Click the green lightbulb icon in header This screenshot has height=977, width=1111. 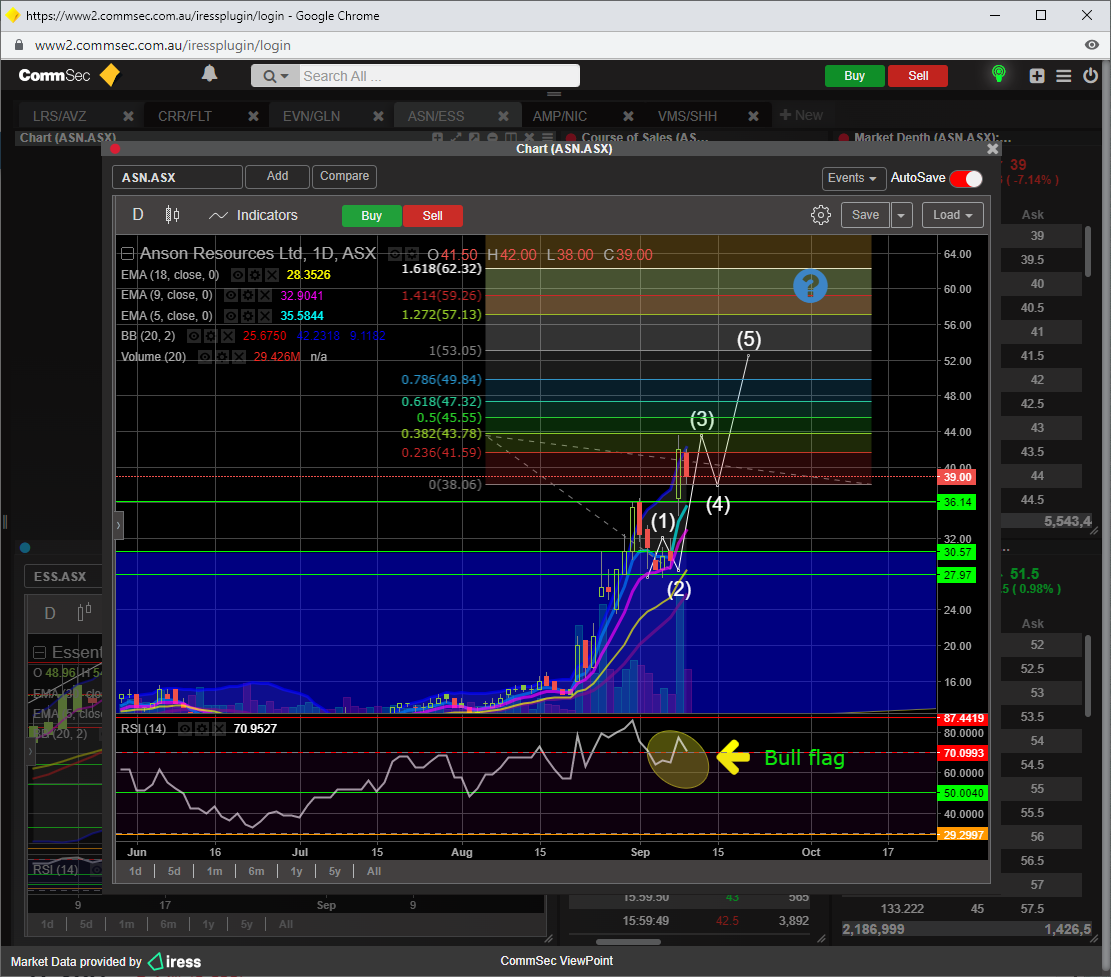coord(997,75)
